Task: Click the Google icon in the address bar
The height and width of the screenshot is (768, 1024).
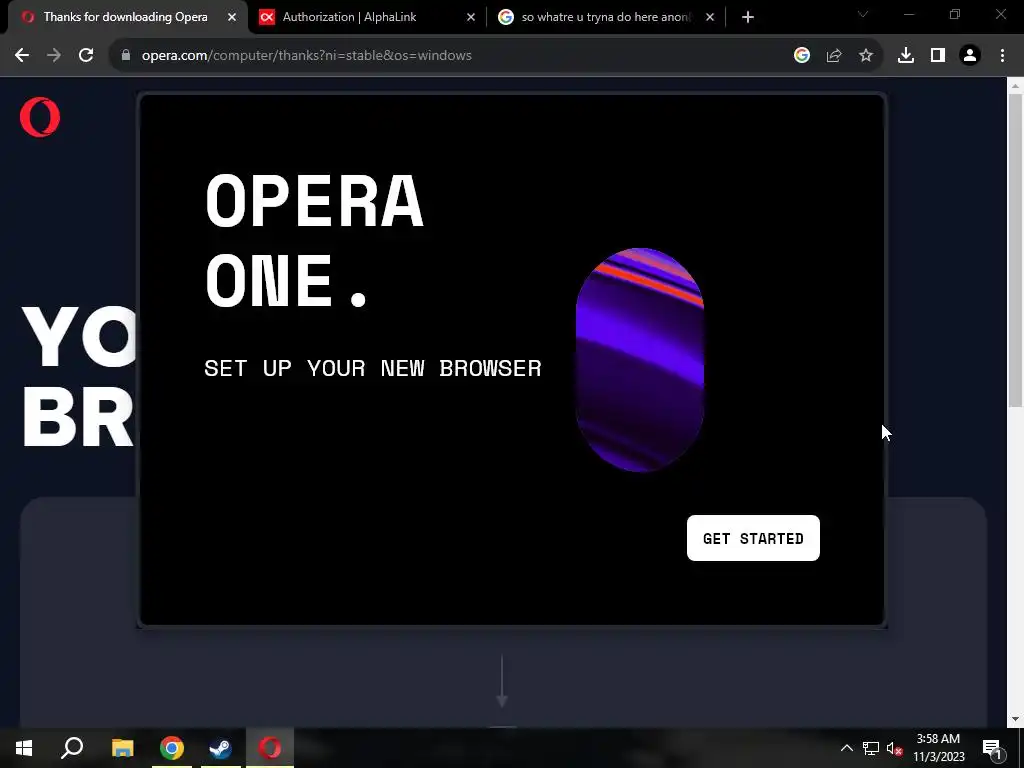Action: click(802, 56)
